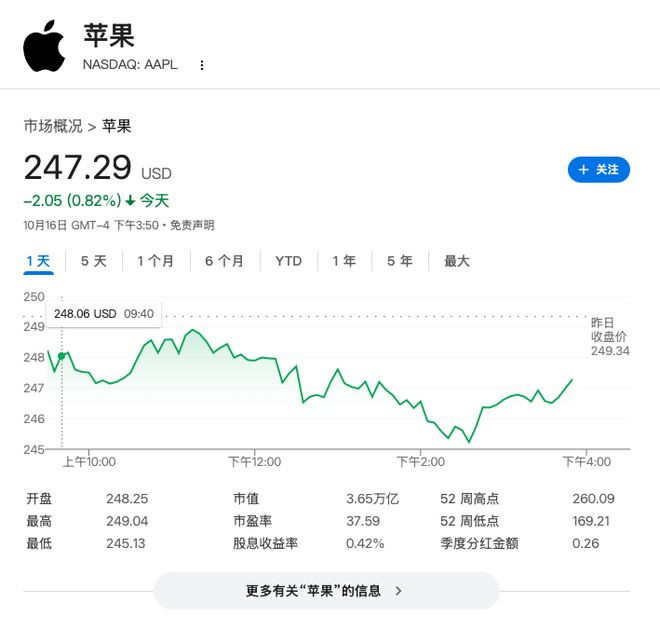Open the 免责声明 disclaimer link
The height and width of the screenshot is (630, 660).
coord(191,226)
